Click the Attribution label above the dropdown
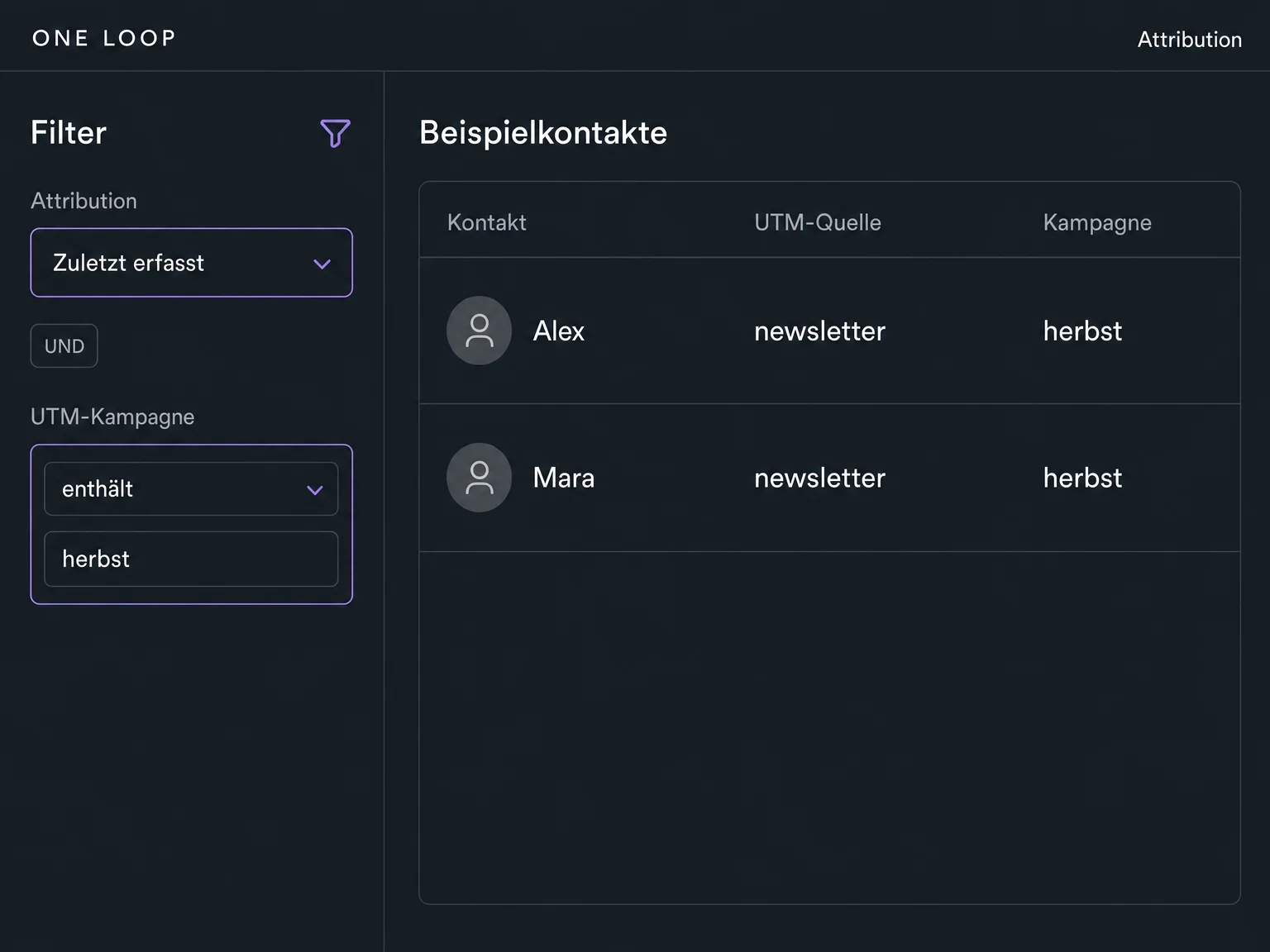The width and height of the screenshot is (1270, 952). click(84, 201)
